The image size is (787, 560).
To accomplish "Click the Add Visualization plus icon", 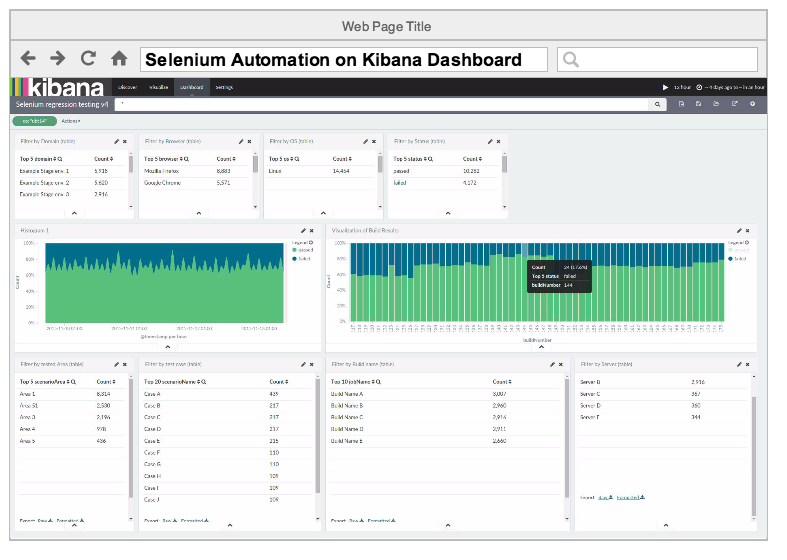I will 752,104.
